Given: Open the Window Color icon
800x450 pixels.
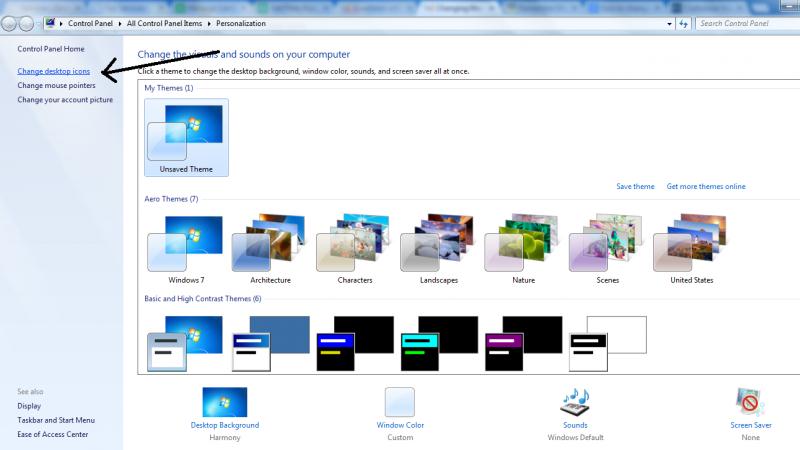Looking at the screenshot, I should [x=400, y=402].
